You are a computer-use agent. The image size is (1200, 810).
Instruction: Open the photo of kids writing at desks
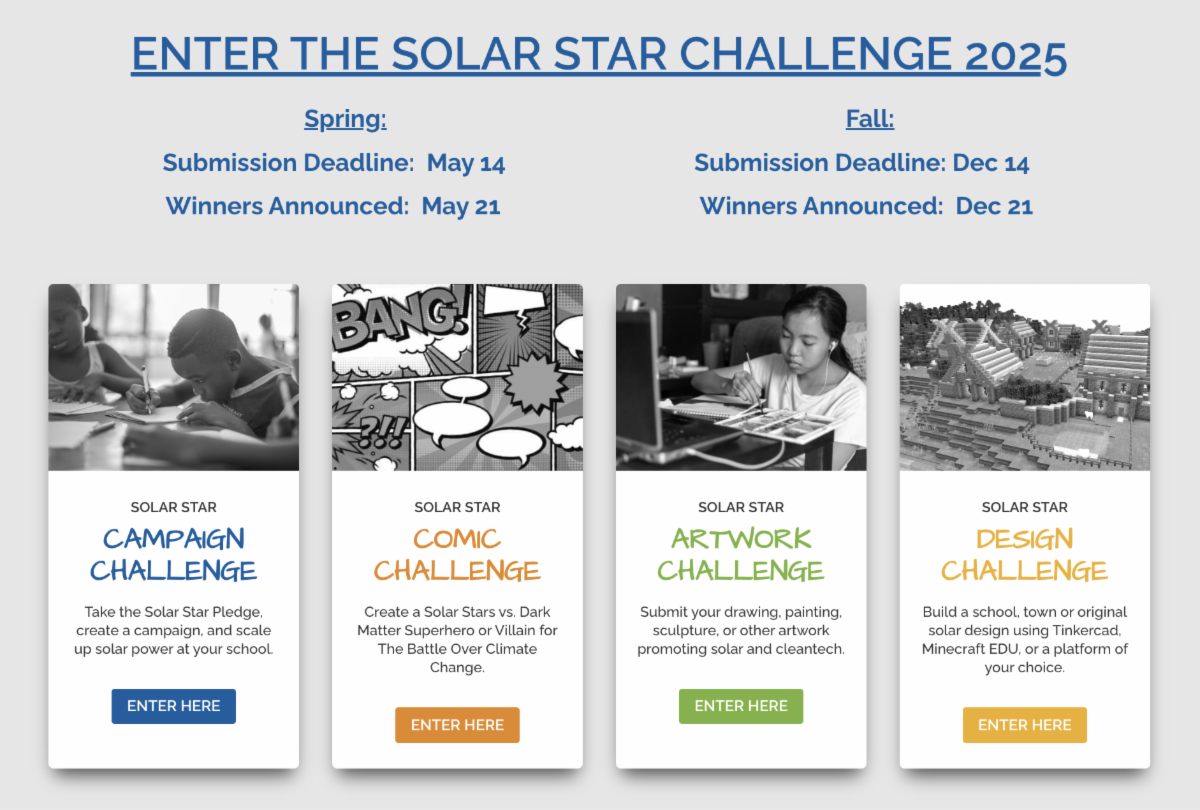[x=173, y=377]
